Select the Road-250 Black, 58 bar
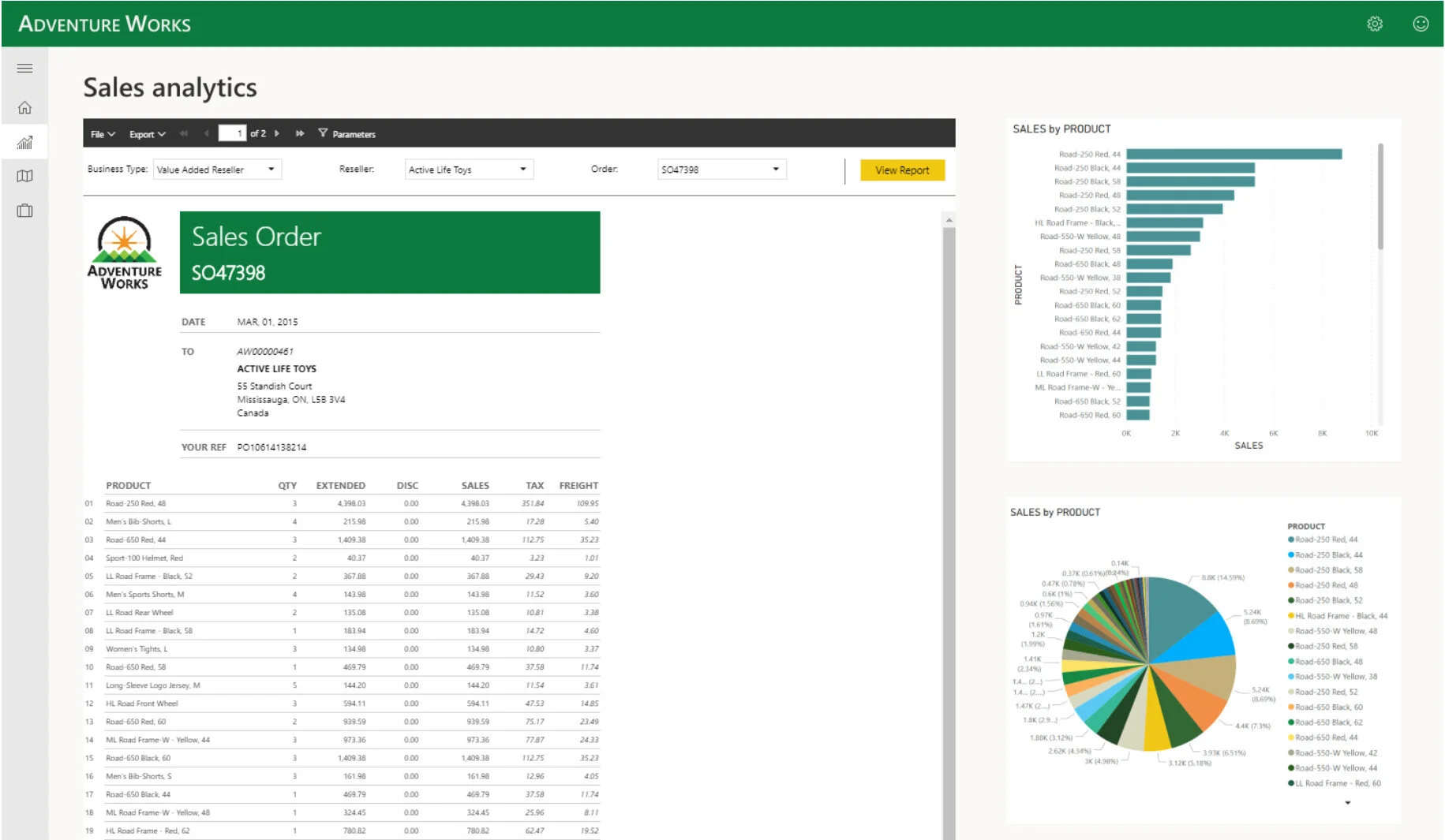1445x840 pixels. (1190, 181)
